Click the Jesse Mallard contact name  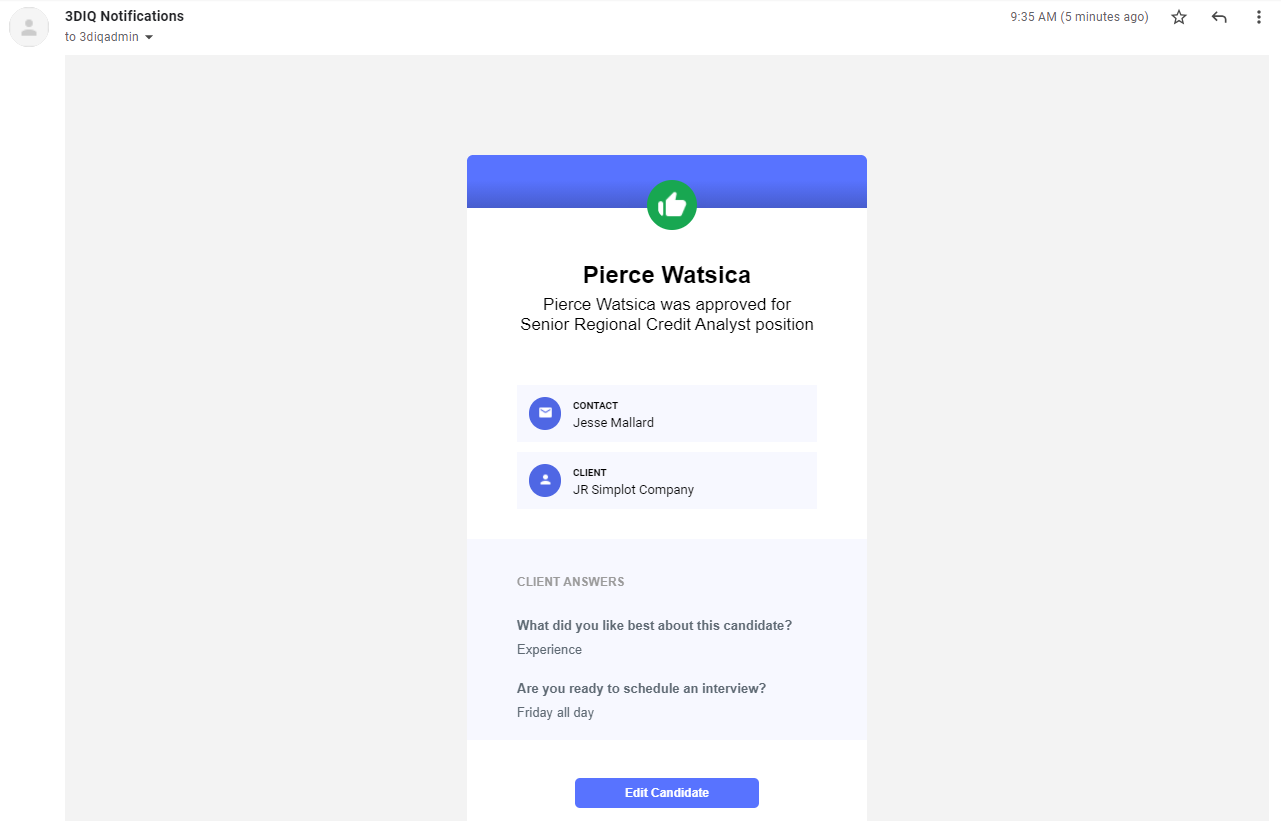[613, 423]
